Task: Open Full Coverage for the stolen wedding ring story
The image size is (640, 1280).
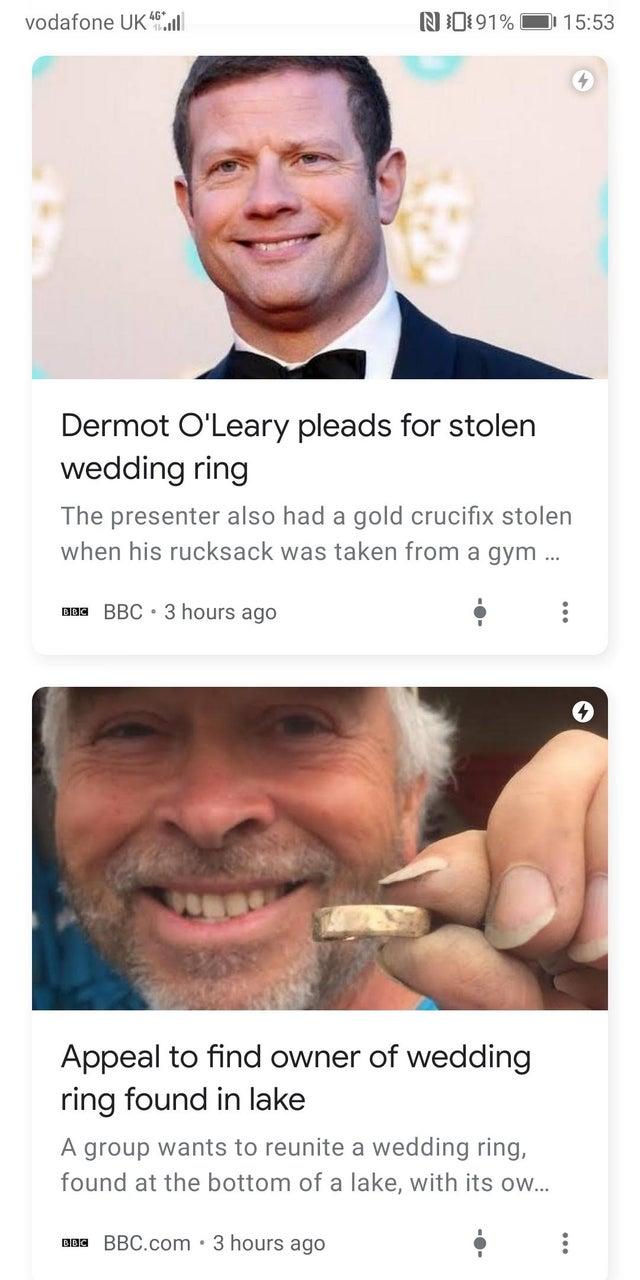Action: [x=480, y=612]
